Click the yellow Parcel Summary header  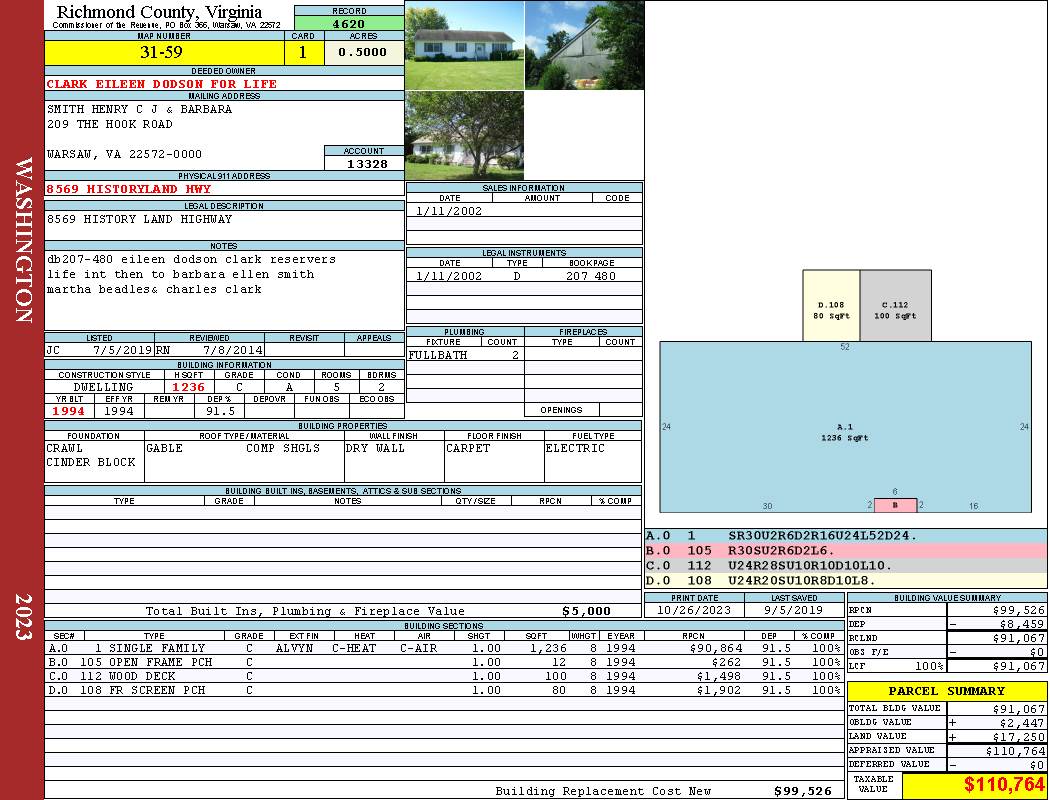947,691
